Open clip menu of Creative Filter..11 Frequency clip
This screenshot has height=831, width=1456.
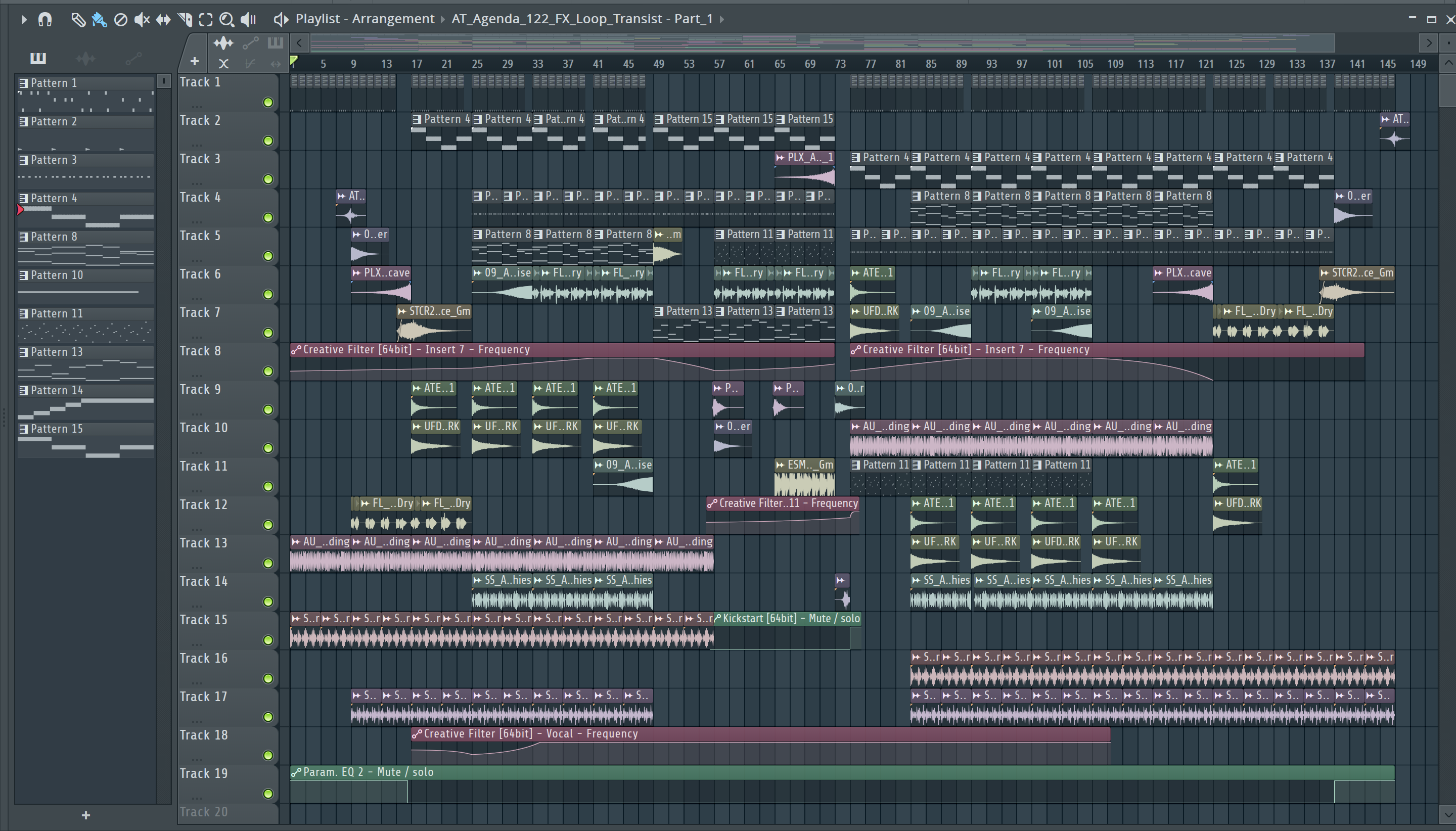click(712, 503)
